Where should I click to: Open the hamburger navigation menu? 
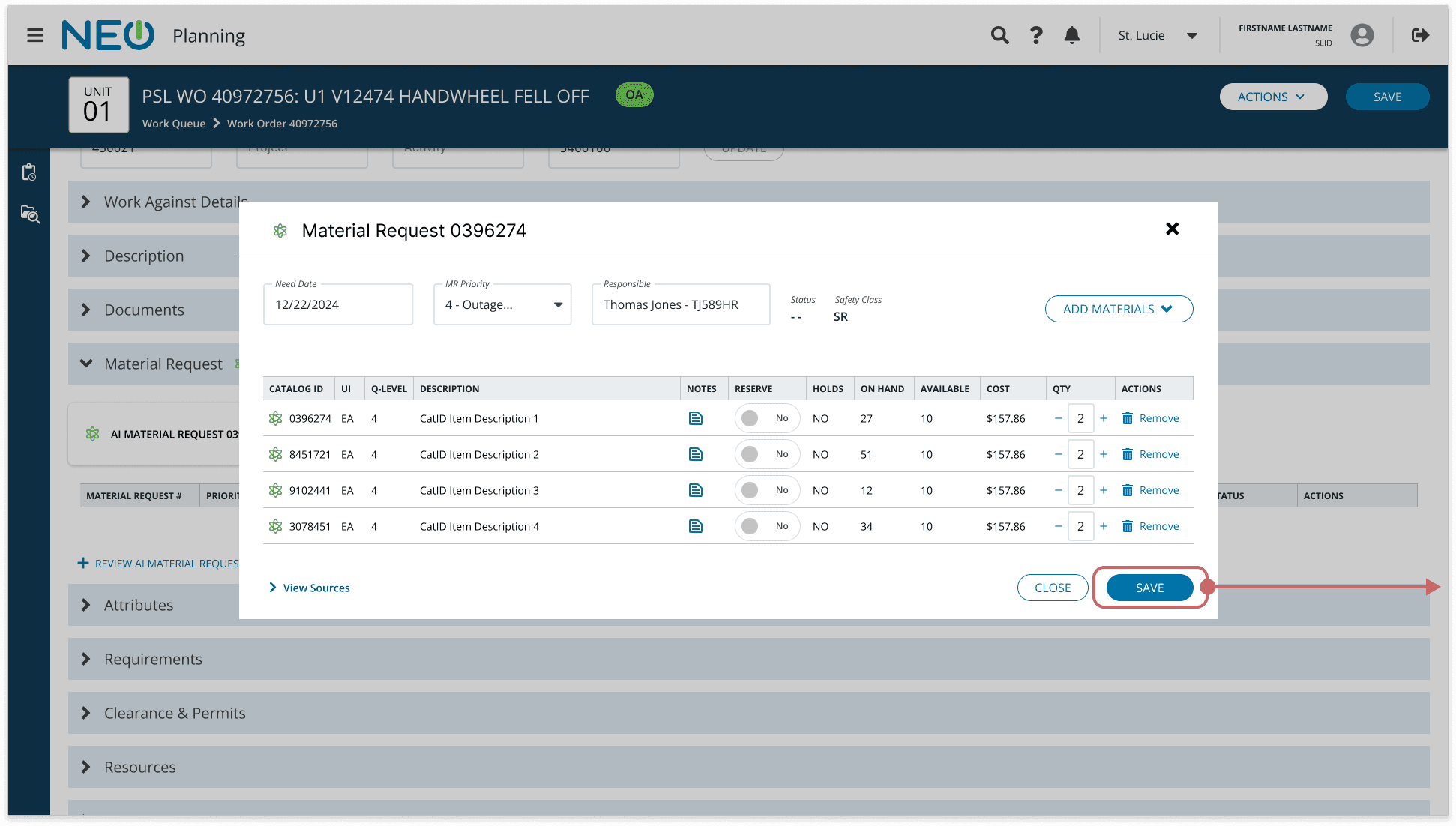pyautogui.click(x=35, y=35)
